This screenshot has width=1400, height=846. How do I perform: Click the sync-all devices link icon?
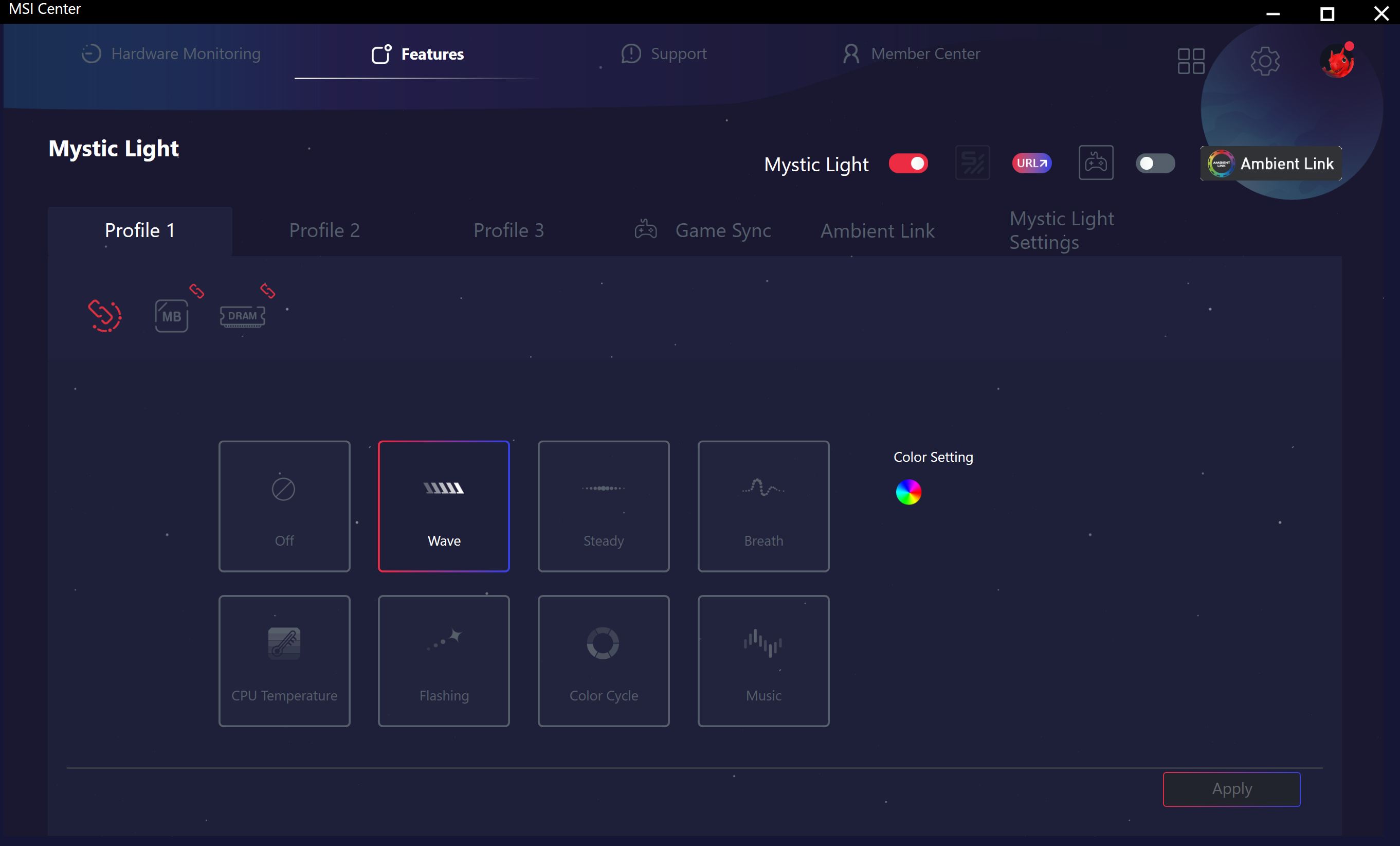[104, 315]
